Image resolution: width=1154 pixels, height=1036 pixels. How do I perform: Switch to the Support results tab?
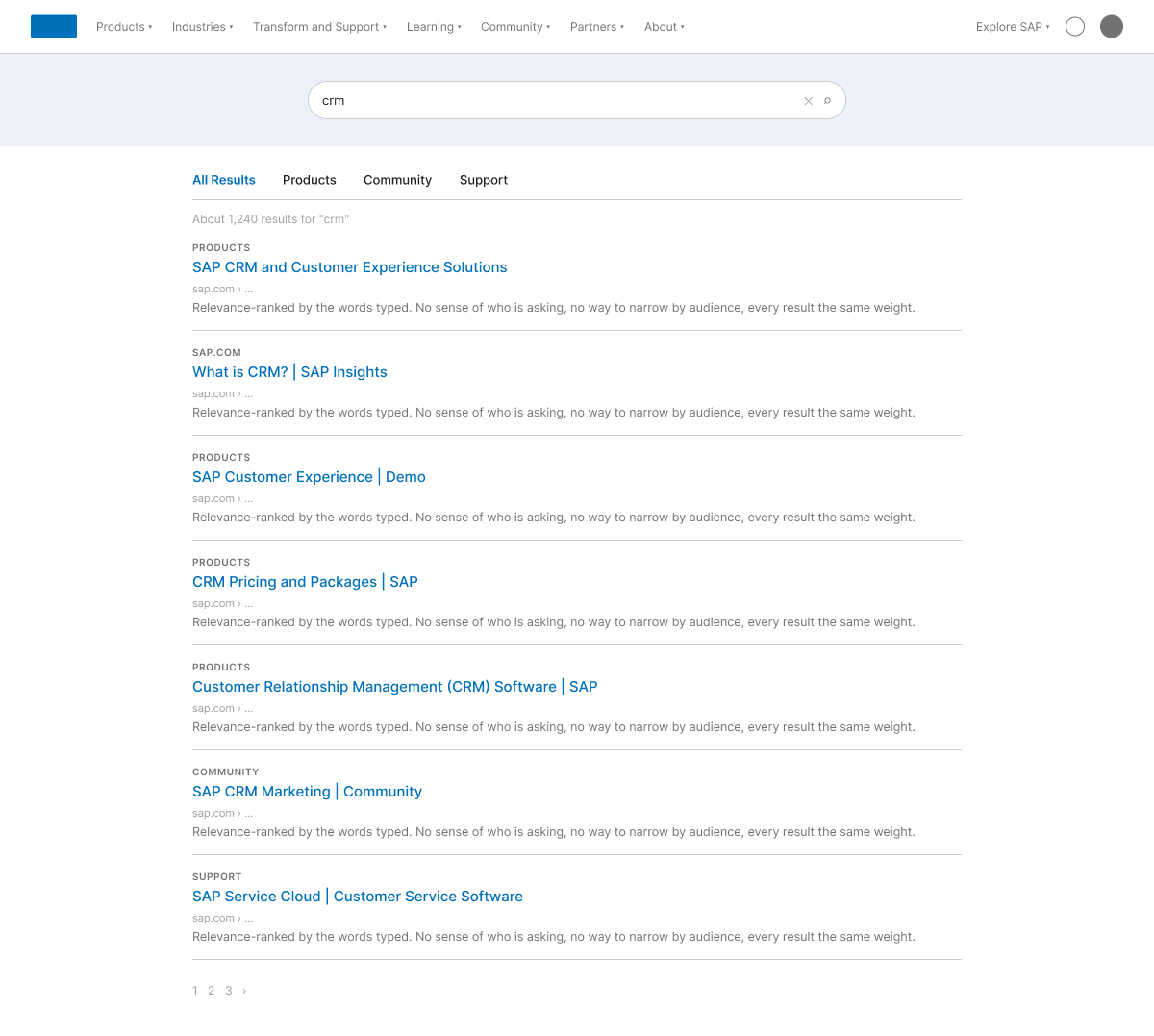[484, 180]
